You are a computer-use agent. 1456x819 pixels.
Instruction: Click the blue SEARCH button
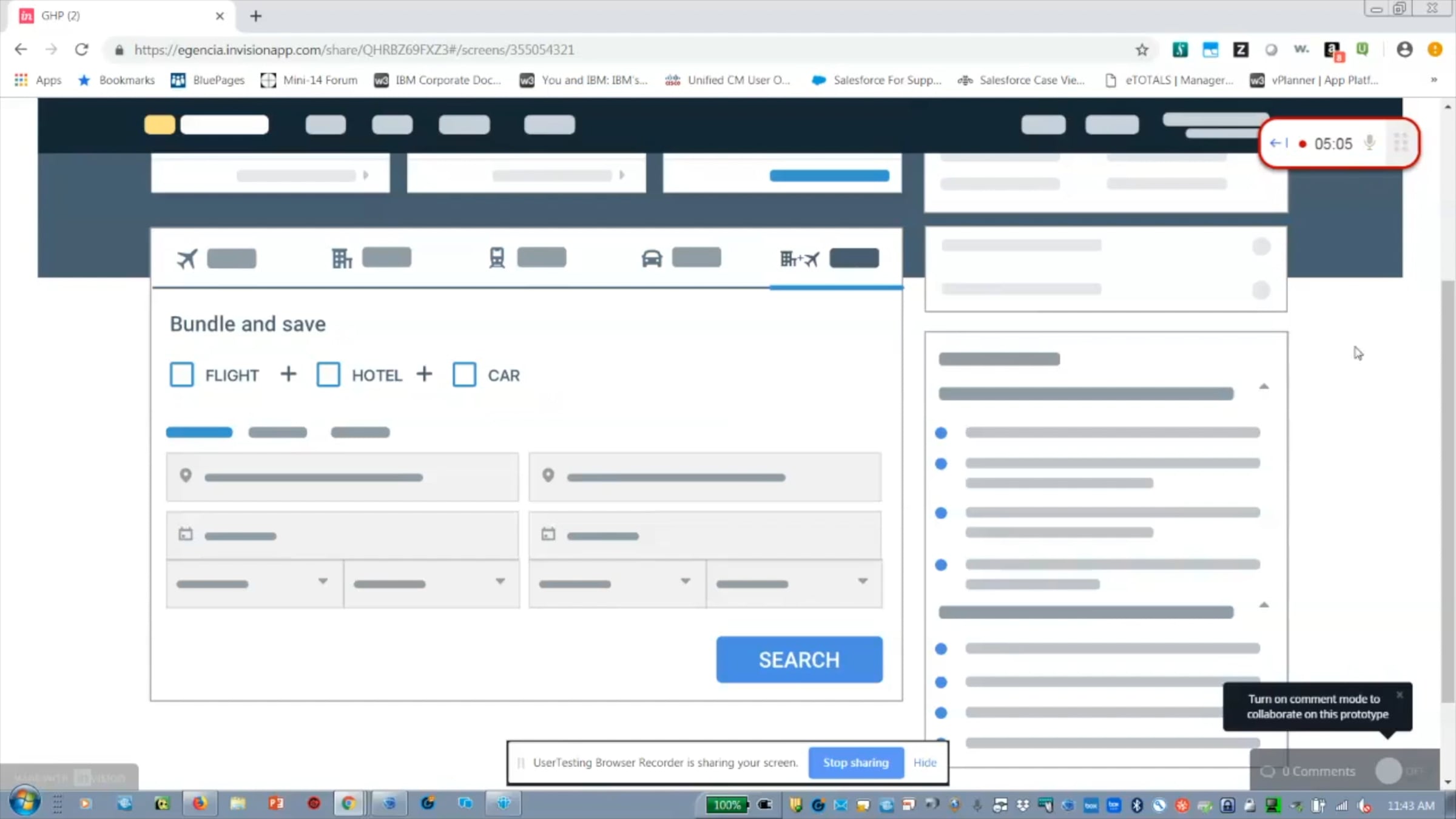(x=799, y=659)
